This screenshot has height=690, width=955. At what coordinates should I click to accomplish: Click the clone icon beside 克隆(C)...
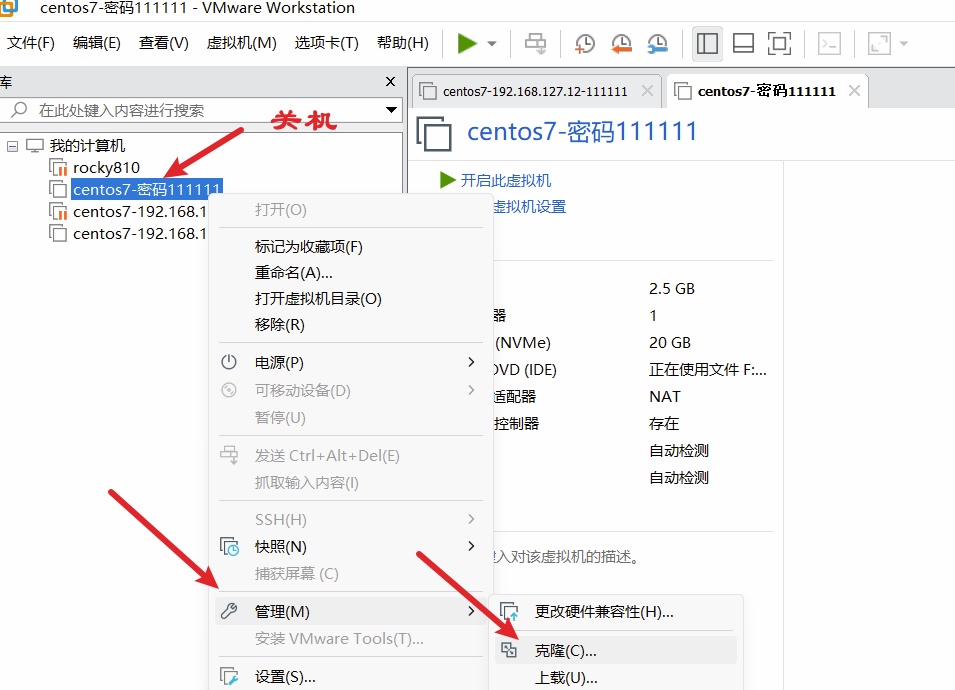pyautogui.click(x=509, y=650)
